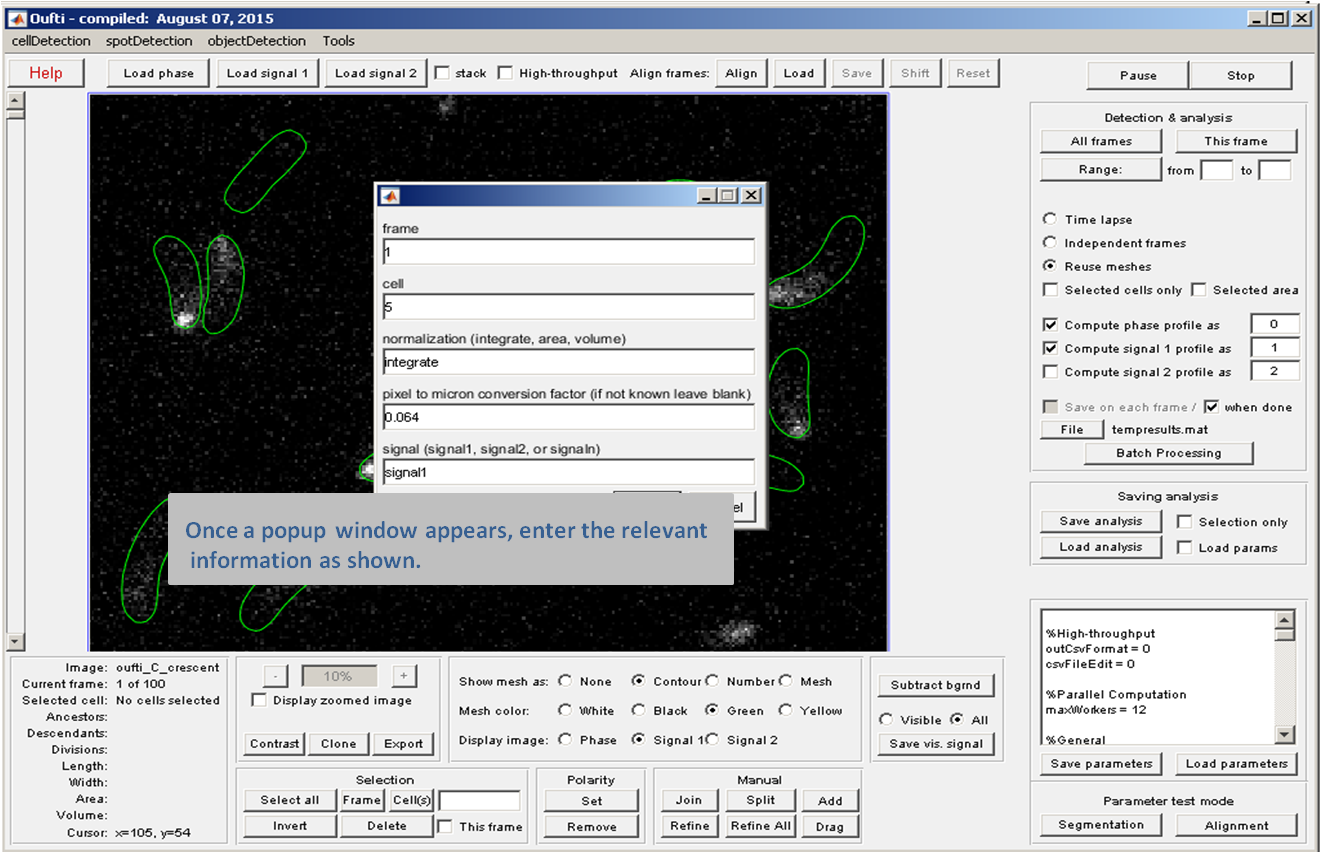Toggle Selected area checkbox
The height and width of the screenshot is (853, 1322).
[1199, 290]
